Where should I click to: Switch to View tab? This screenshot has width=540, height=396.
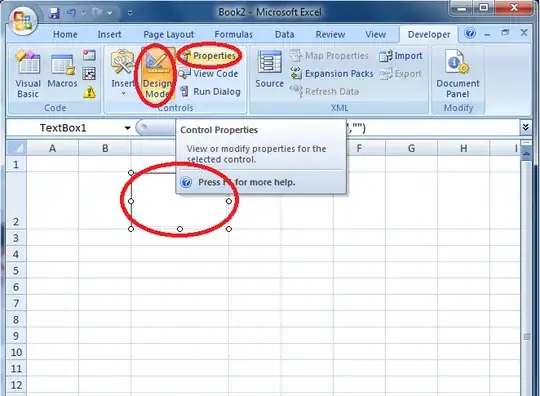coord(375,34)
